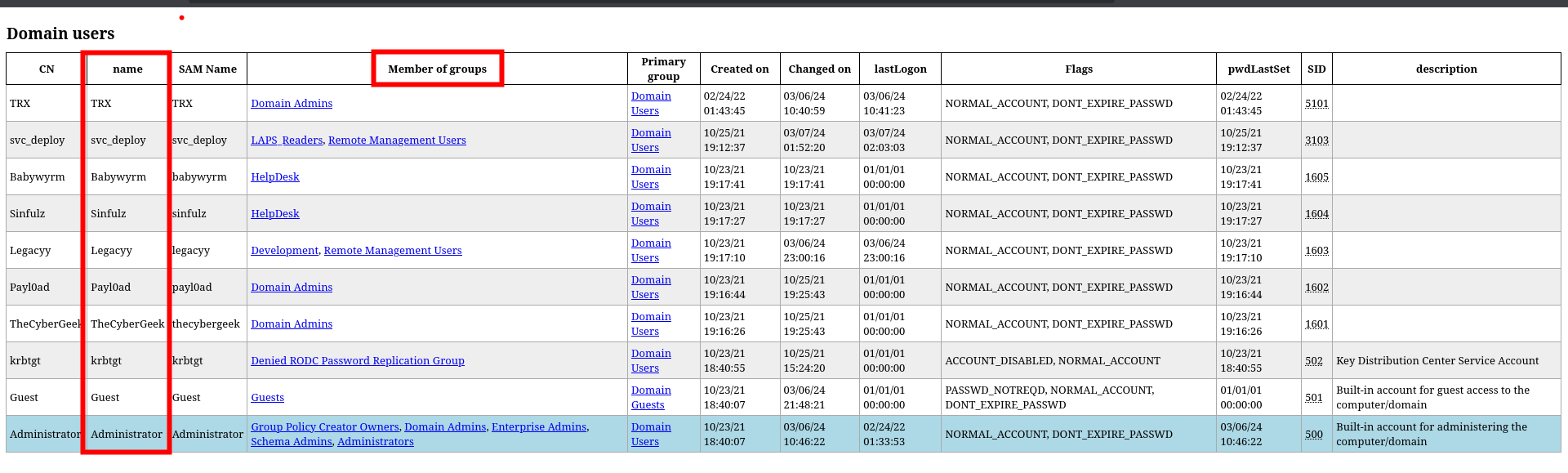1568x473 pixels.
Task: Click the Member of groups column header
Action: tap(437, 69)
